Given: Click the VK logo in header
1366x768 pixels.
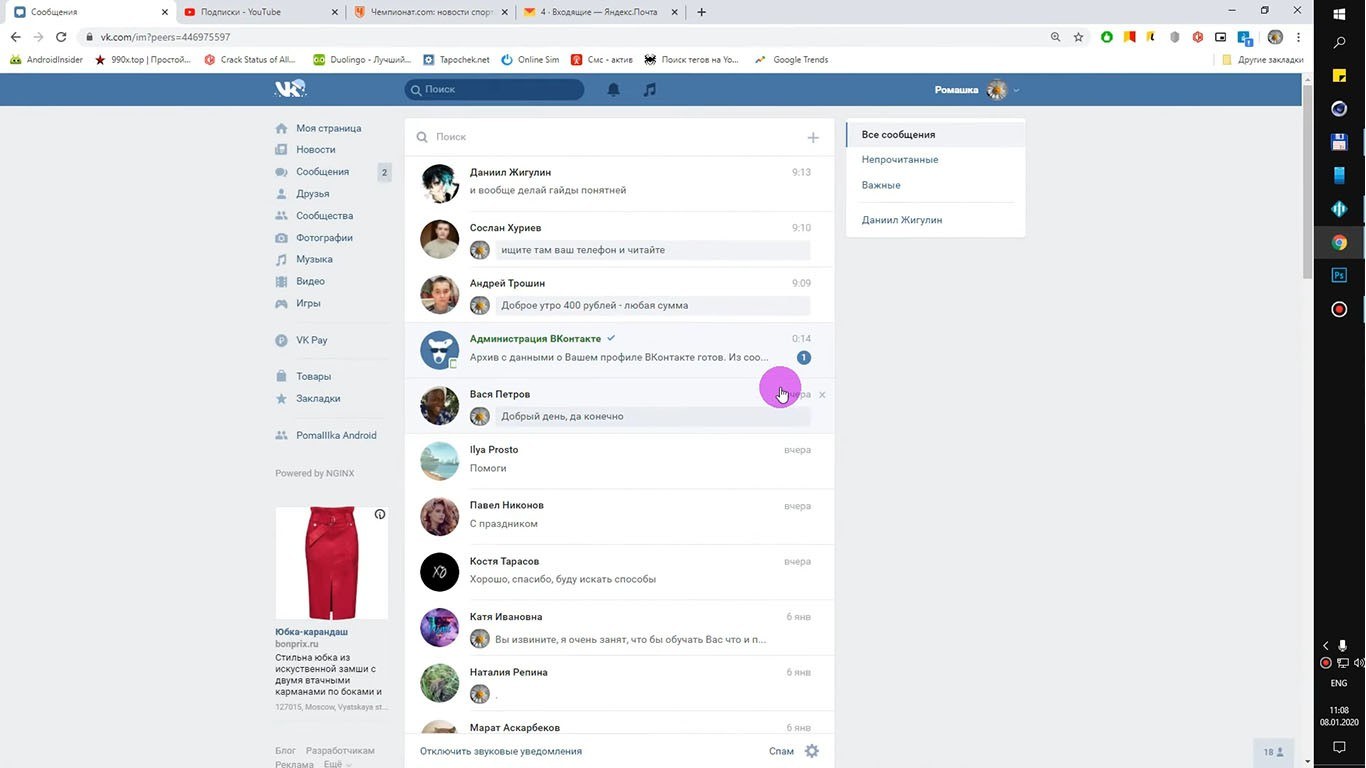Looking at the screenshot, I should 290,89.
